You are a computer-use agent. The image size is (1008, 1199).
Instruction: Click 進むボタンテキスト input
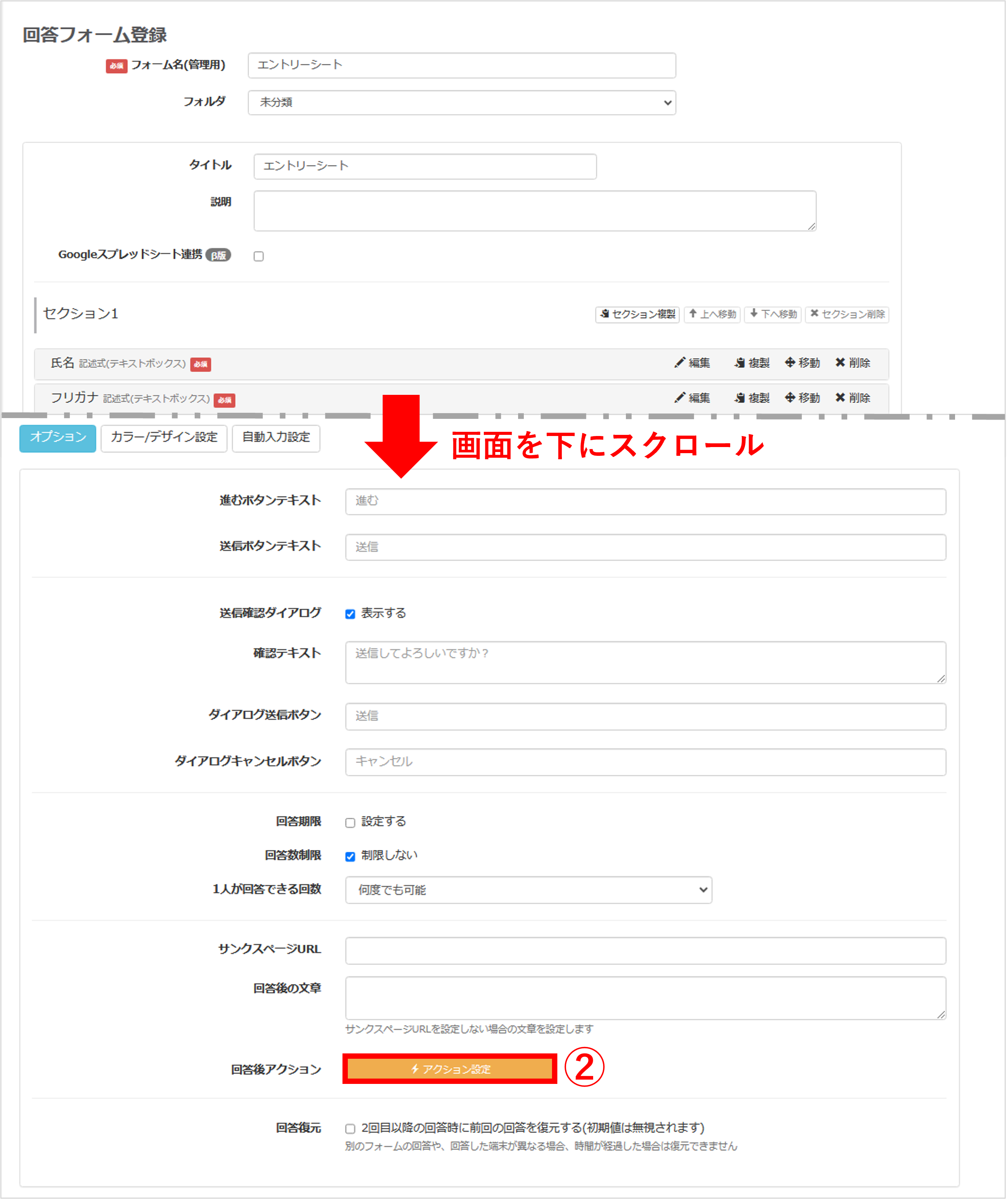tap(646, 502)
